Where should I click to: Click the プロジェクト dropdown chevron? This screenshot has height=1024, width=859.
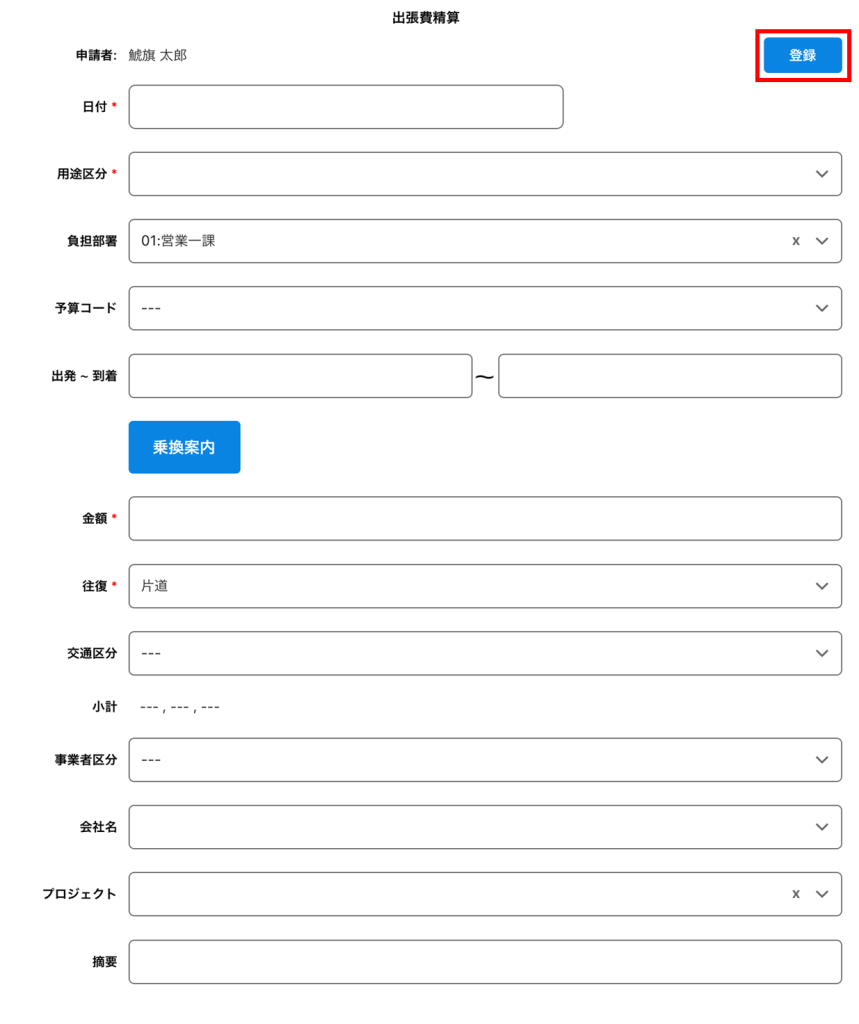pyautogui.click(x=822, y=894)
